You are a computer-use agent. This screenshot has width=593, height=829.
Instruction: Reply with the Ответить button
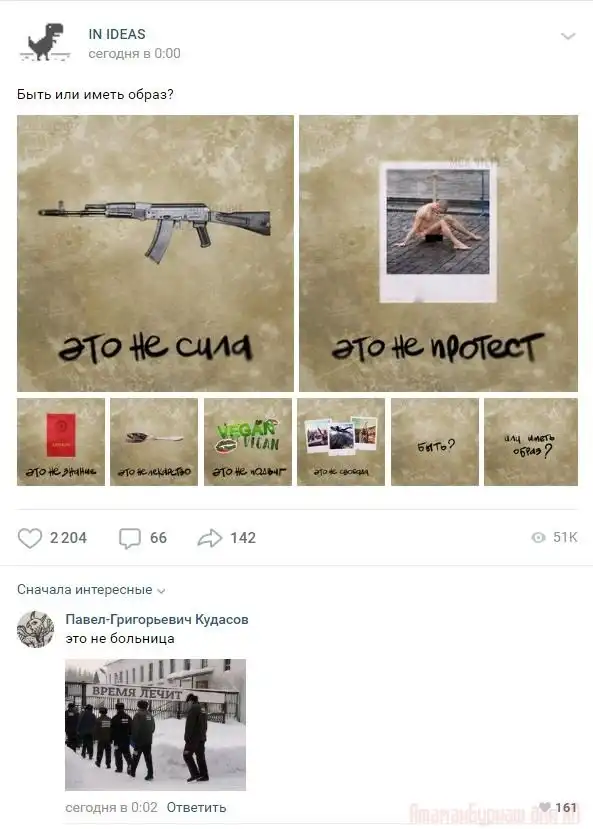[196, 807]
